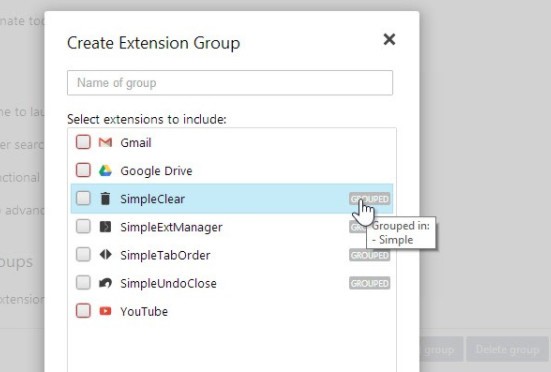Click the SimpleTabOrder label text
The width and height of the screenshot is (551, 372).
coord(165,255)
